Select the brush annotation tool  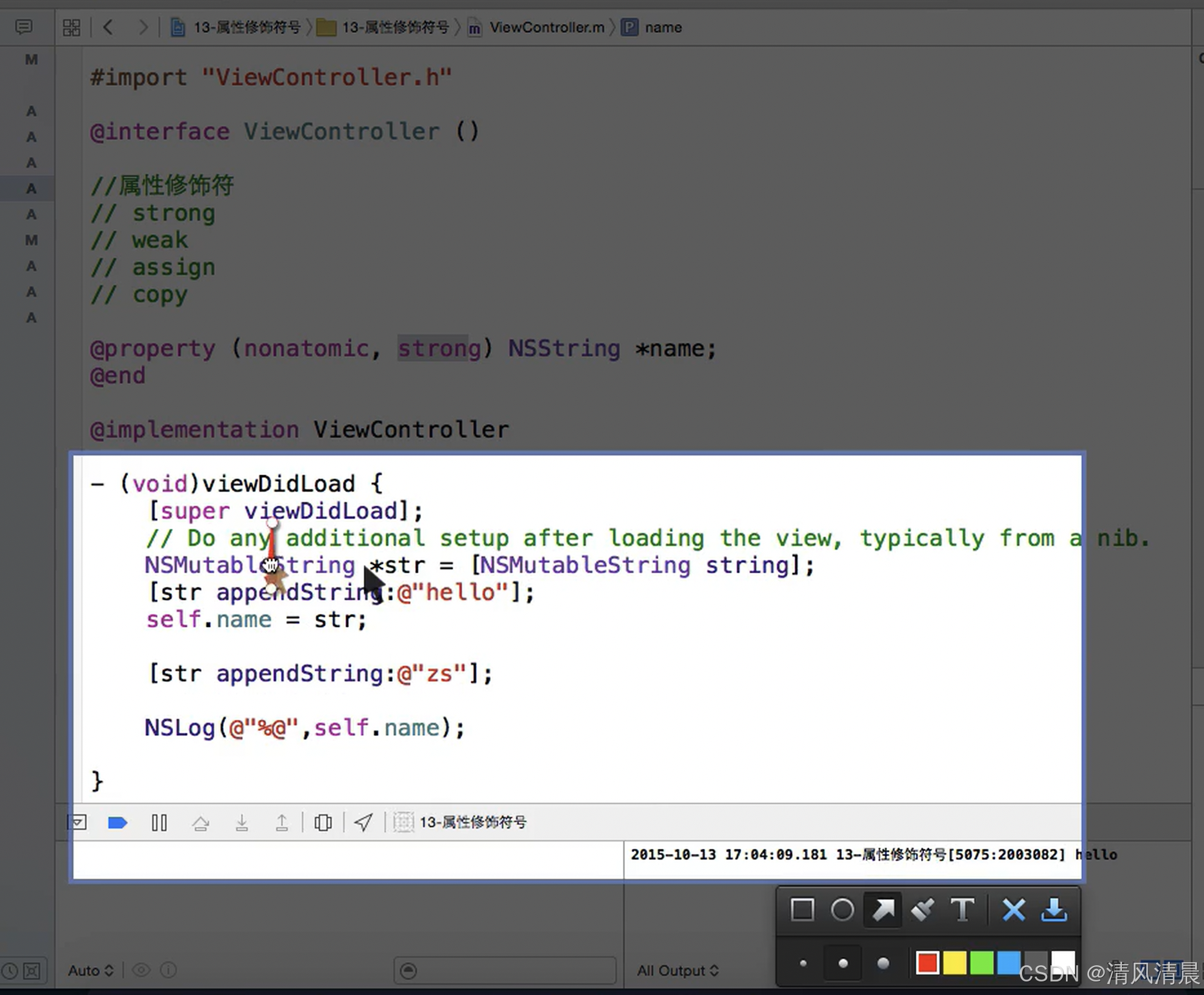coord(923,910)
